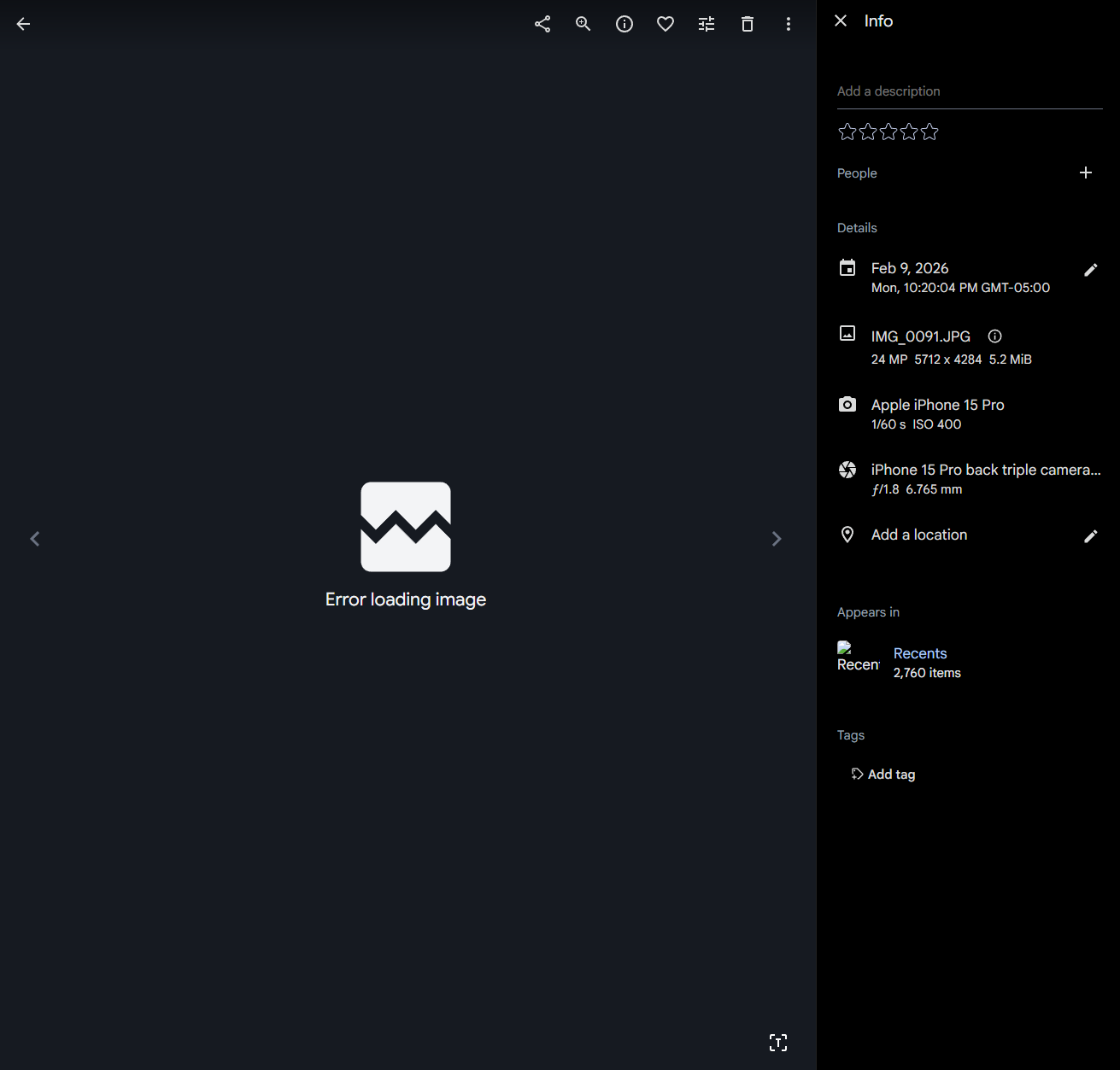The height and width of the screenshot is (1070, 1120).
Task: Edit the capture date
Action: click(1091, 269)
